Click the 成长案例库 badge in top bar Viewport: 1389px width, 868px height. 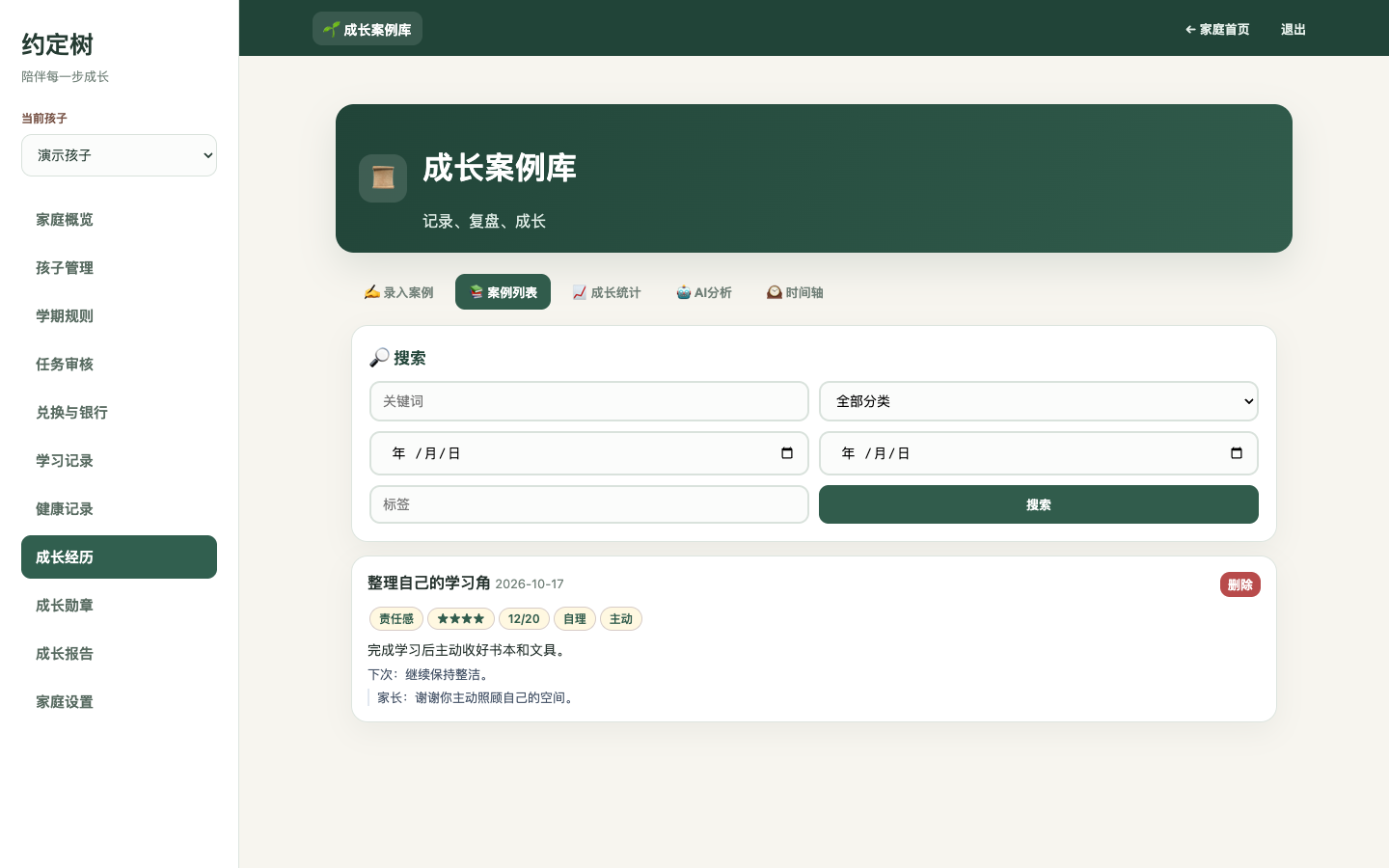click(368, 29)
